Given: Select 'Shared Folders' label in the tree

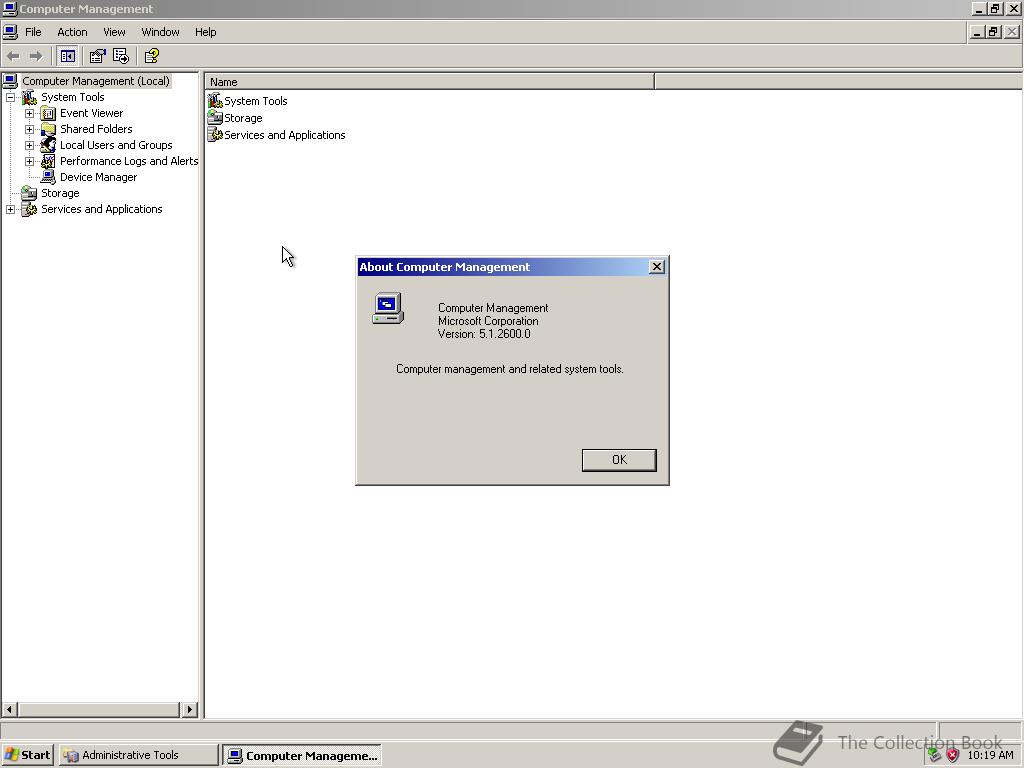Looking at the screenshot, I should coord(96,129).
